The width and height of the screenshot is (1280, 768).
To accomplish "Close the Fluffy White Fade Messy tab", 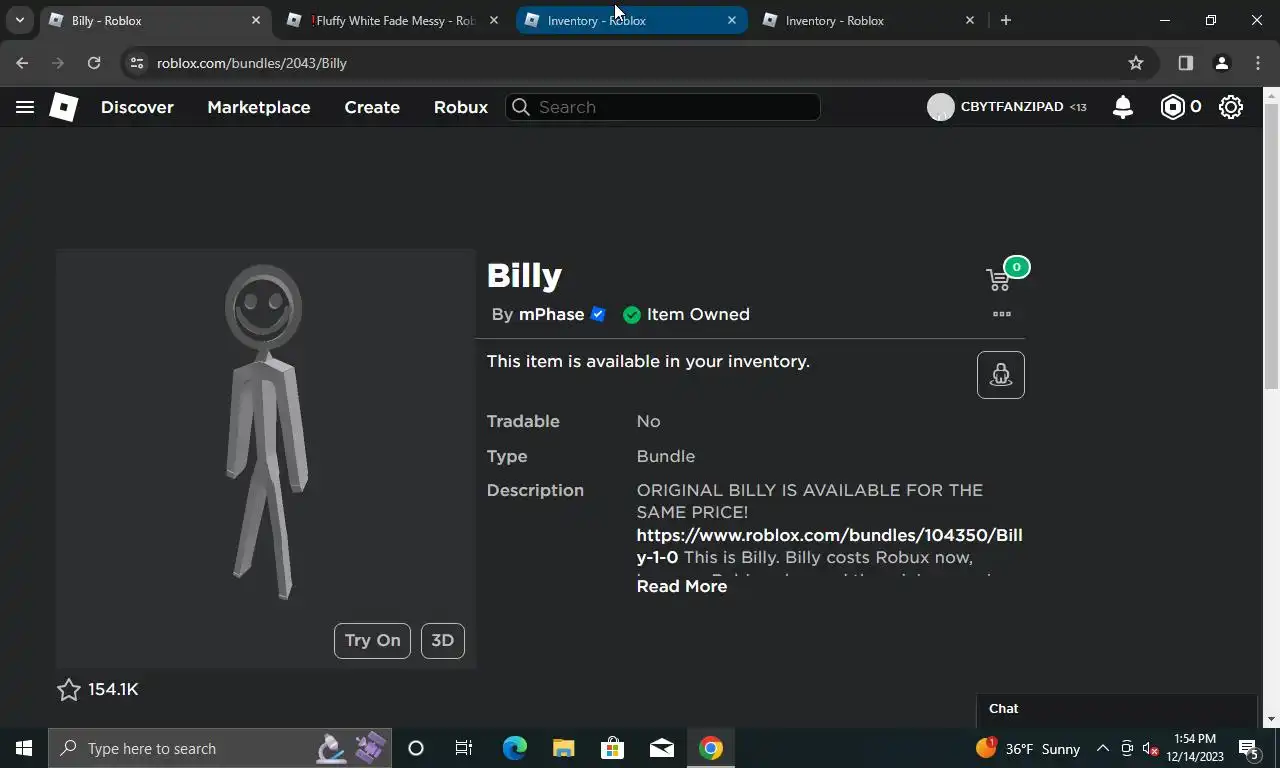I will click(494, 20).
